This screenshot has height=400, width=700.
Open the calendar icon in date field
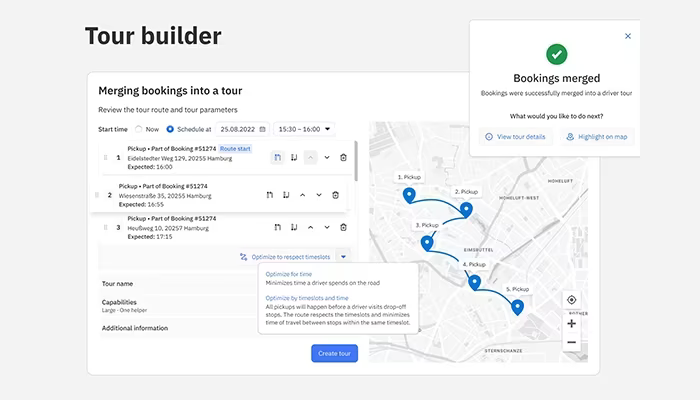pyautogui.click(x=262, y=129)
